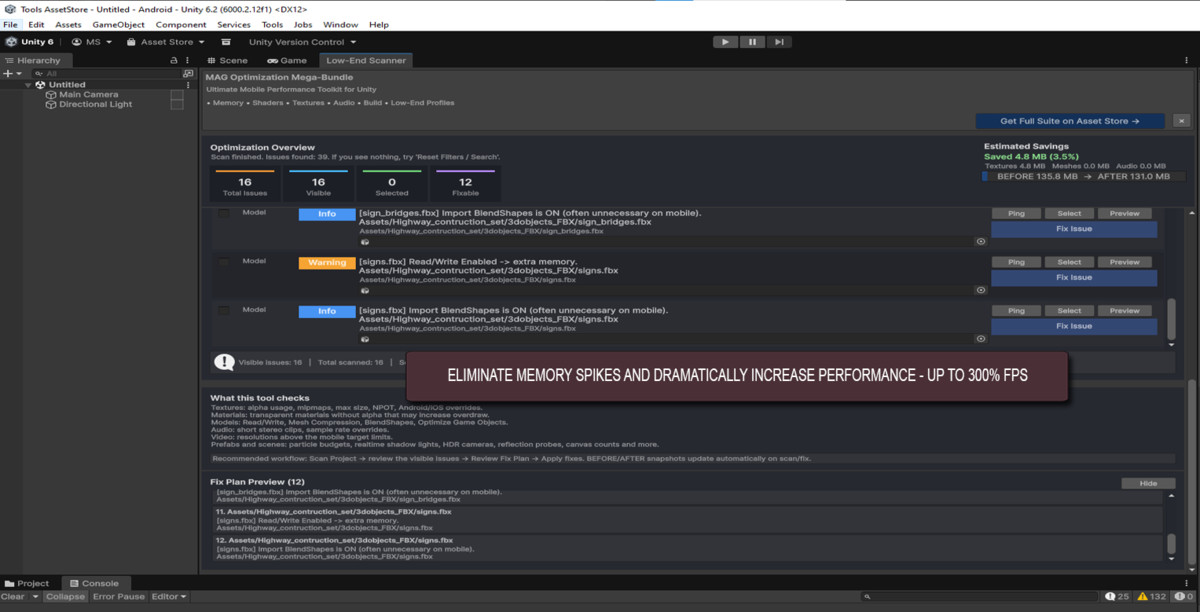Switch to the Game tab
Image resolution: width=1200 pixels, height=612 pixels.
click(288, 60)
